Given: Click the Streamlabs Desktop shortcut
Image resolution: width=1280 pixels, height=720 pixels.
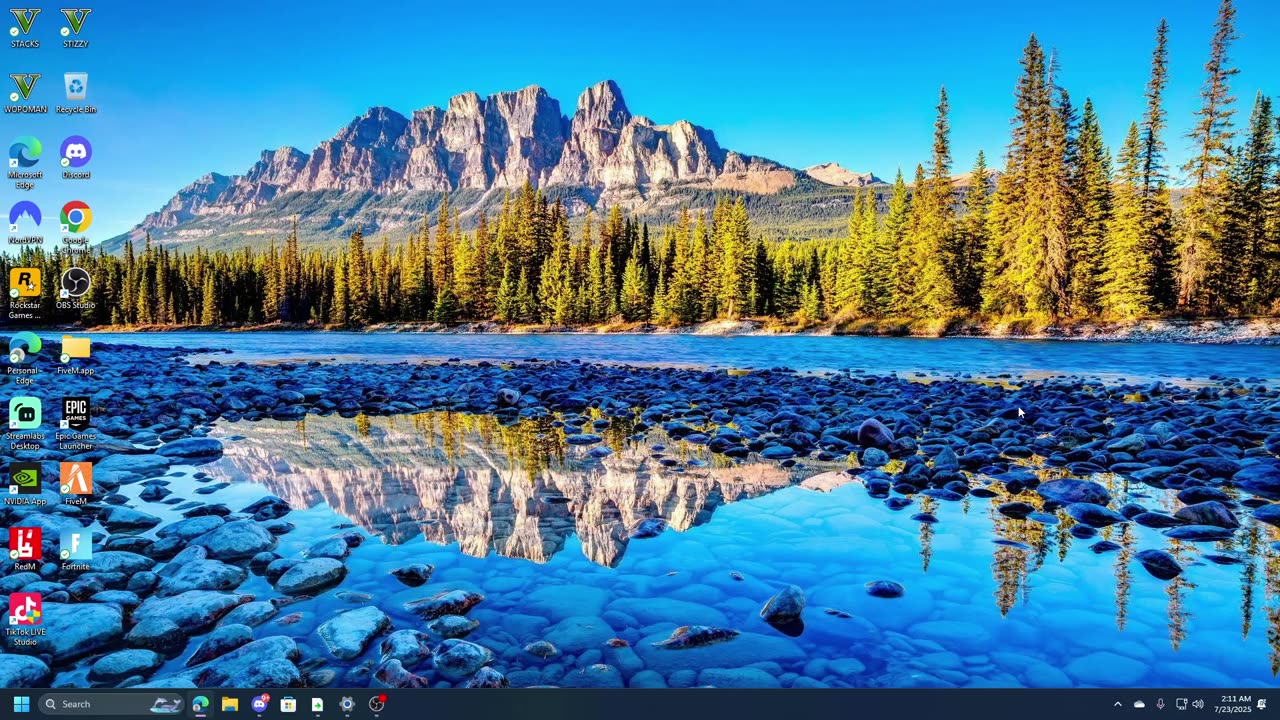Looking at the screenshot, I should (25, 424).
